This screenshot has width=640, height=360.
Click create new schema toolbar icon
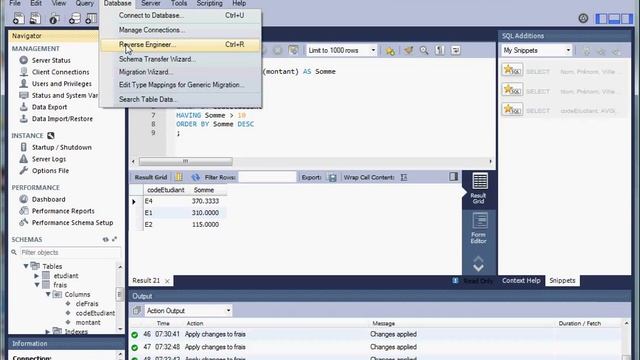click(74, 18)
